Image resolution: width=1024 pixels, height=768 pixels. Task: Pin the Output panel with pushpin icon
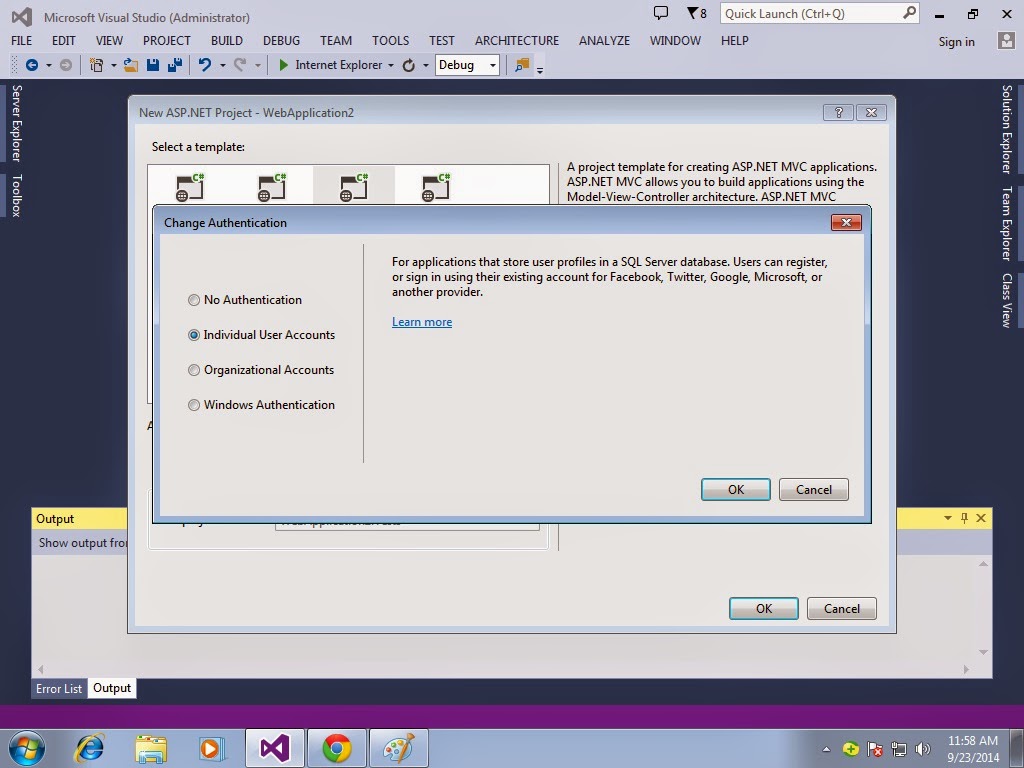pos(965,518)
